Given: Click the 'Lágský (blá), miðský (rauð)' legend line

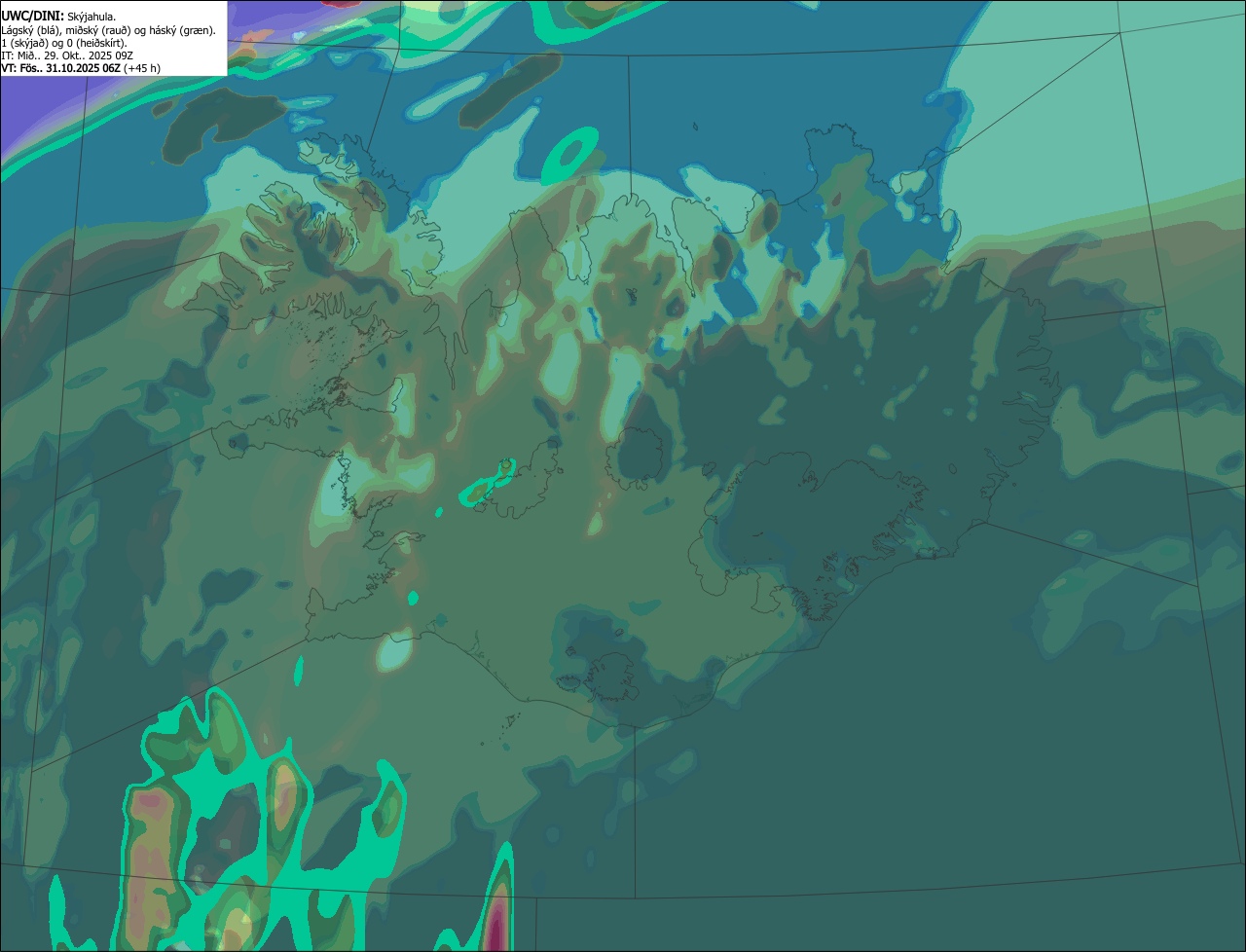Looking at the screenshot, I should (109, 30).
